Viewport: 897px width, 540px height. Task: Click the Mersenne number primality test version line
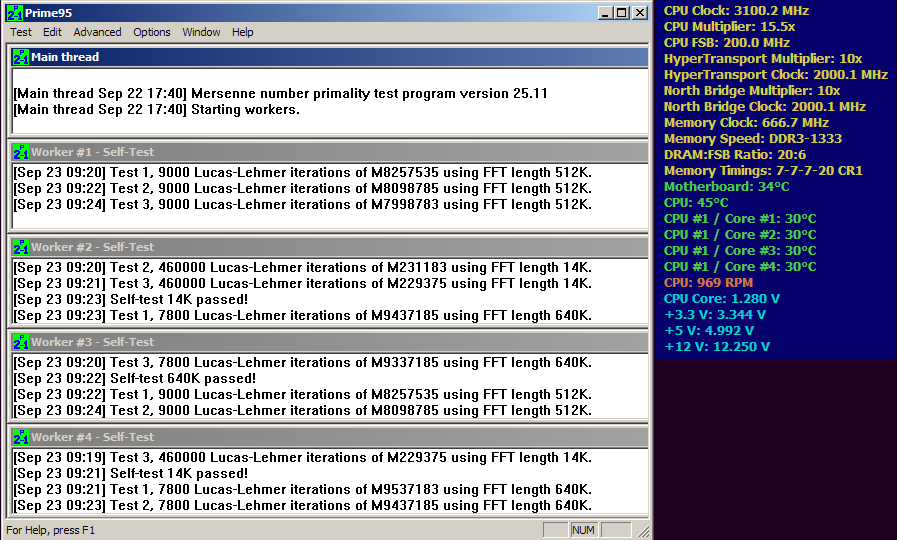280,93
